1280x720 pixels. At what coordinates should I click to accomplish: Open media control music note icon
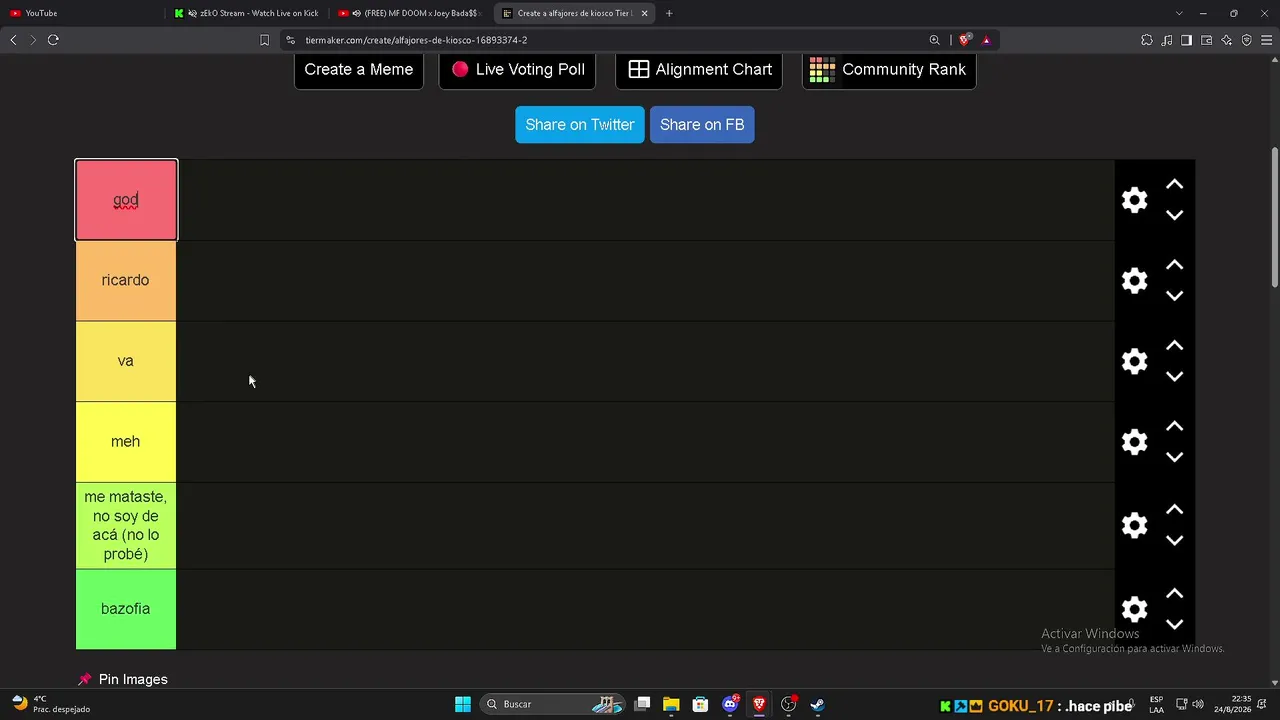pyautogui.click(x=1167, y=40)
